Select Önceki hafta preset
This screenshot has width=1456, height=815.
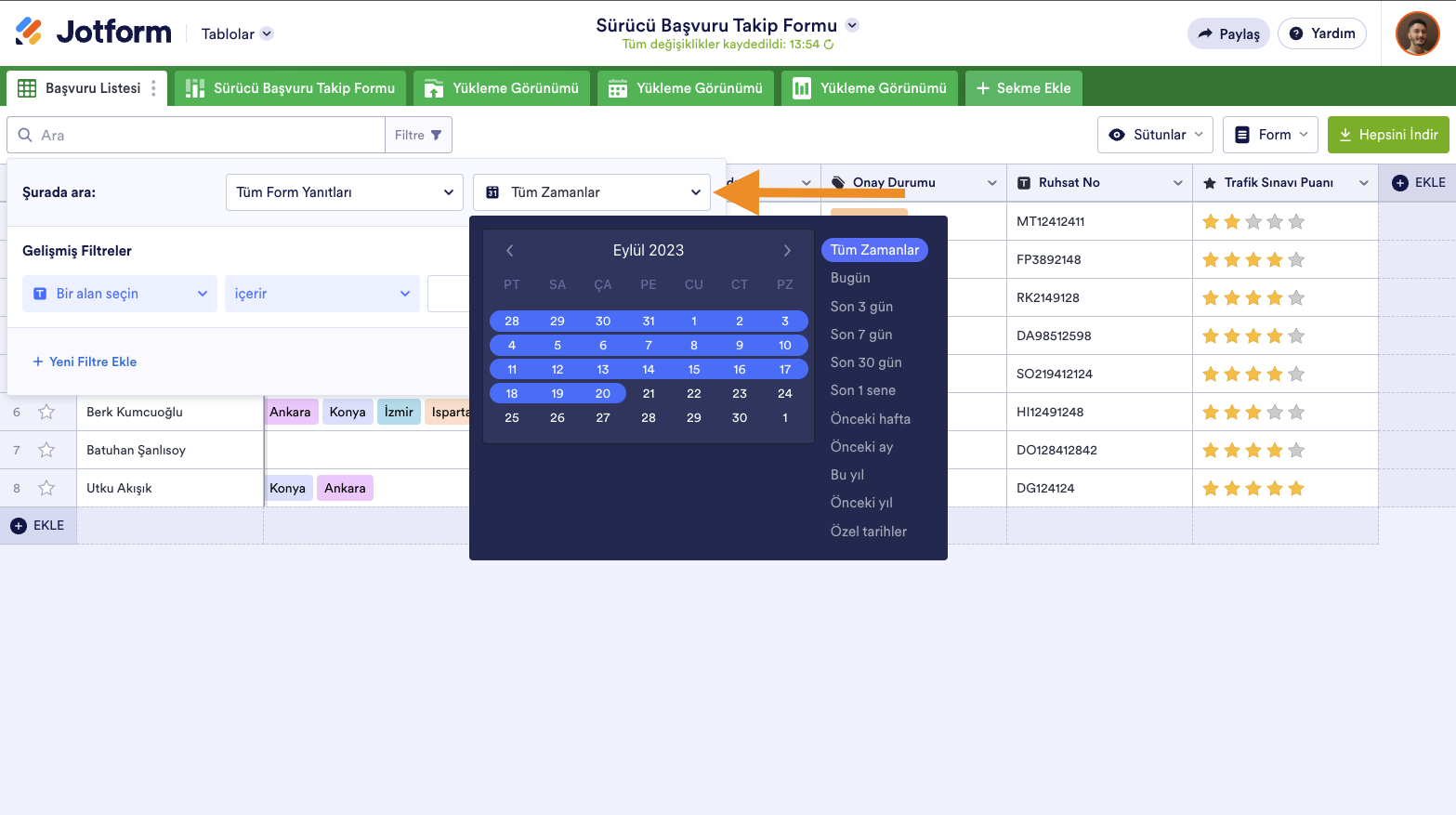[871, 419]
